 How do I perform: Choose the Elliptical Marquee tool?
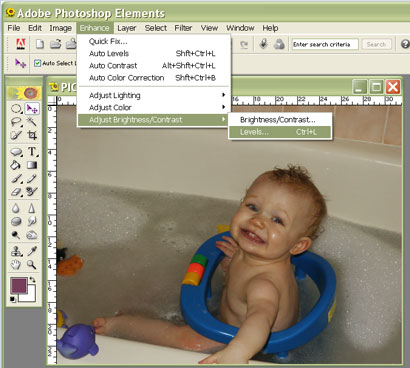[16, 108]
